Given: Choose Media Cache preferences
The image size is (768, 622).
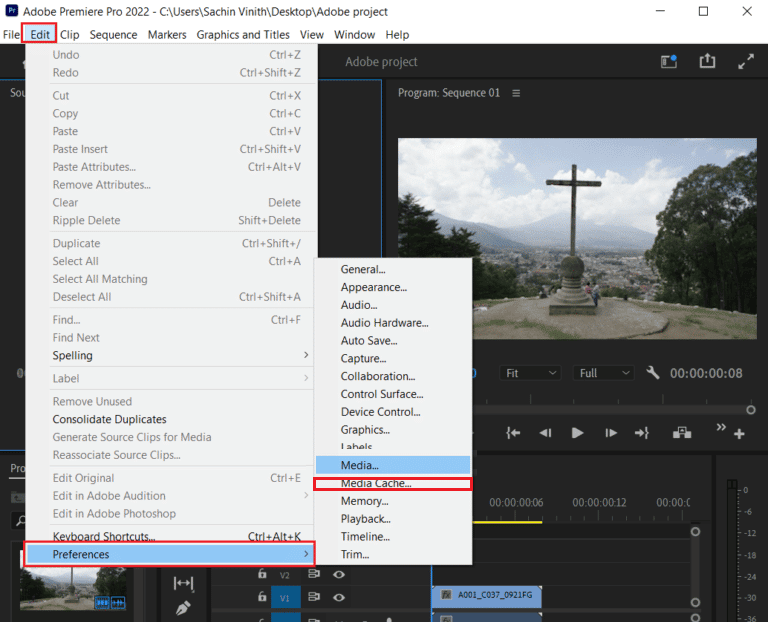Looking at the screenshot, I should [x=393, y=483].
